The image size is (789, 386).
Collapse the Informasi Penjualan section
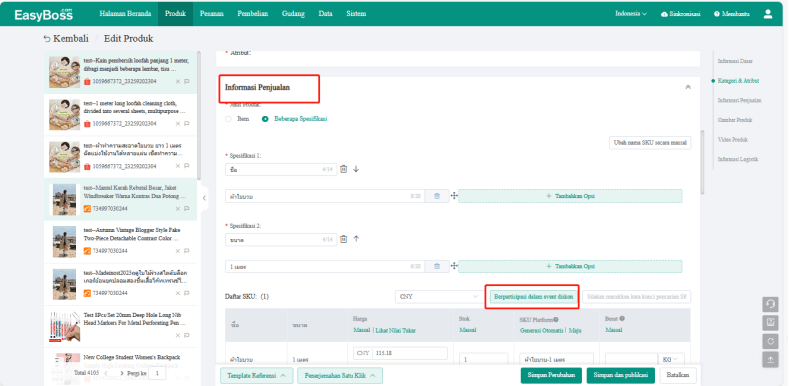[688, 87]
